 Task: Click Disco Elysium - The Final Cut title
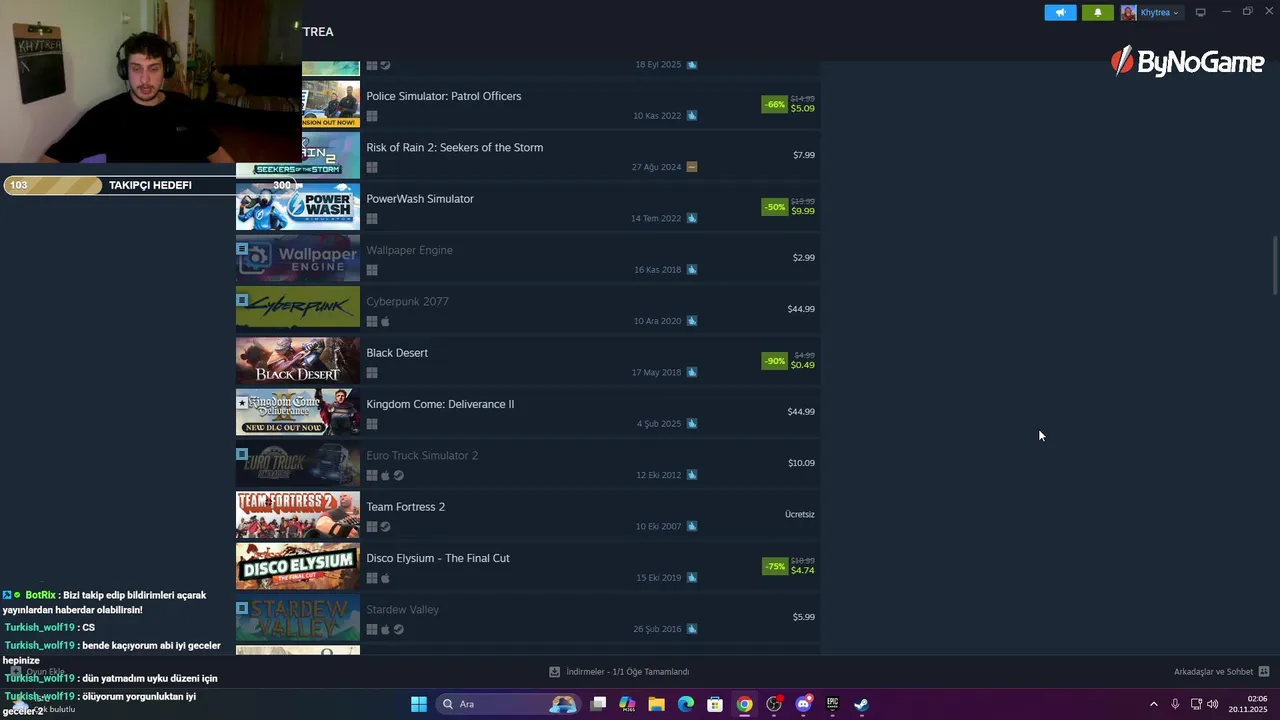(438, 558)
